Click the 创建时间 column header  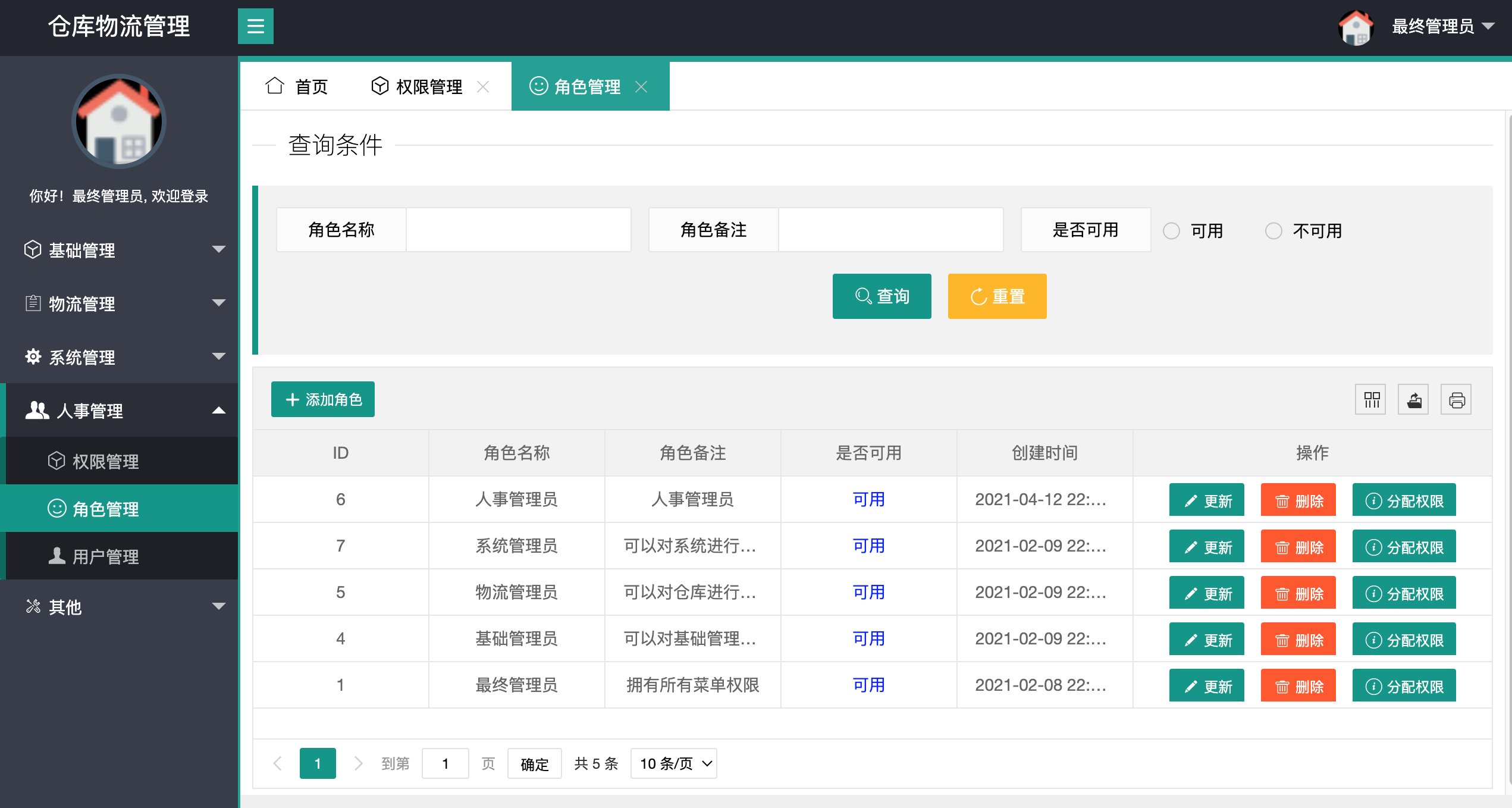[x=1045, y=453]
